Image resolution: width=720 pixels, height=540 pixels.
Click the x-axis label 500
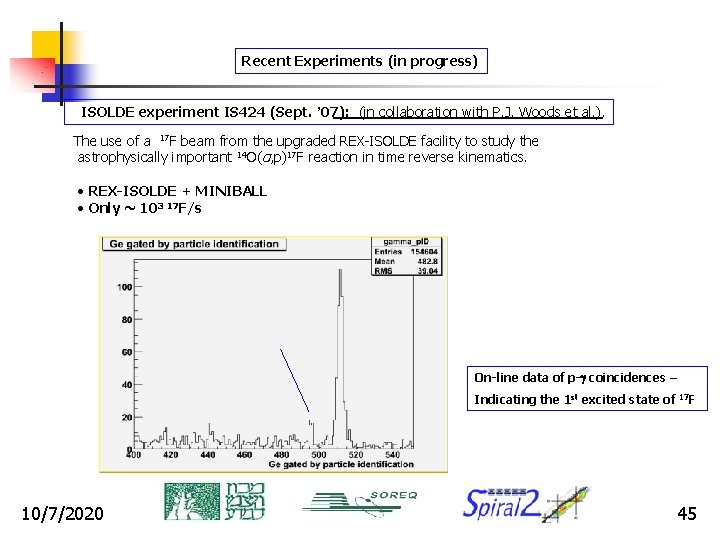(x=319, y=455)
